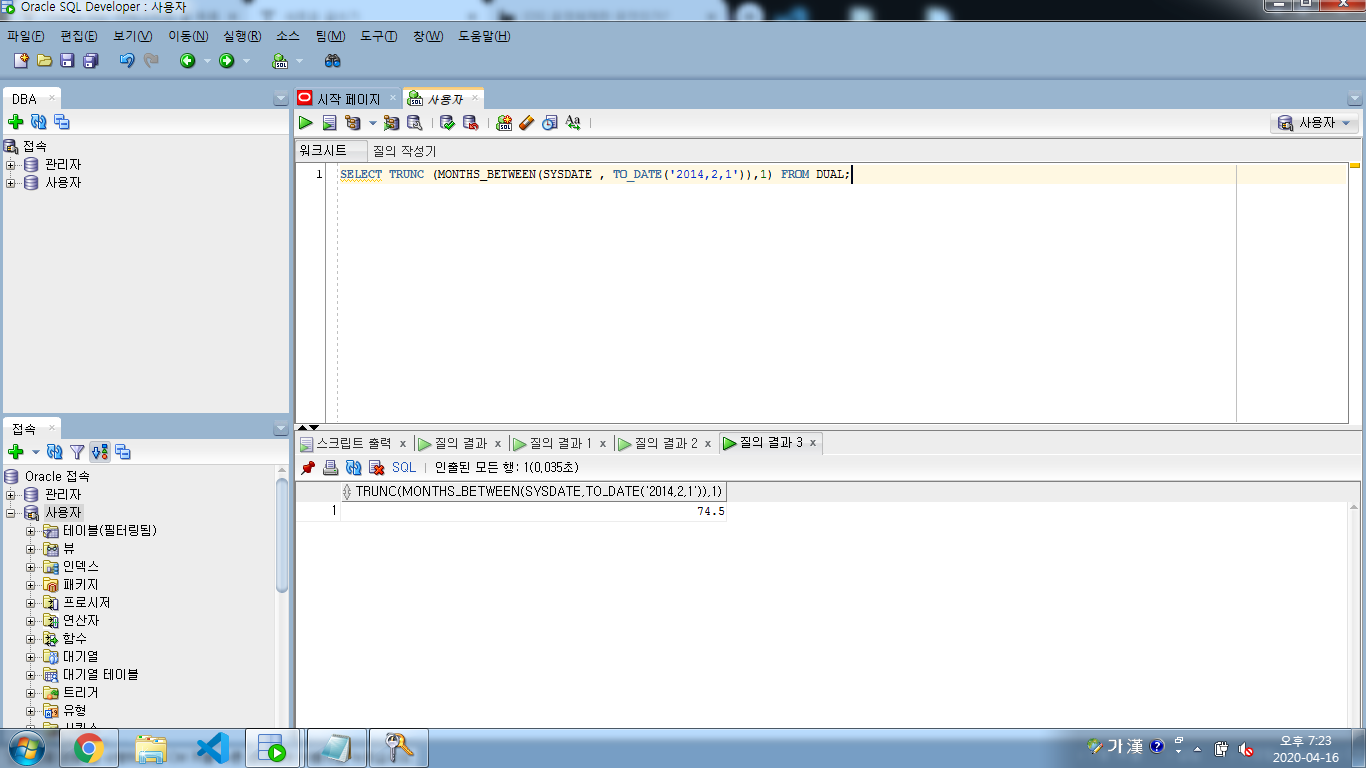Switch to the 질의 작성기 tab
Image resolution: width=1366 pixels, height=768 pixels.
click(404, 151)
